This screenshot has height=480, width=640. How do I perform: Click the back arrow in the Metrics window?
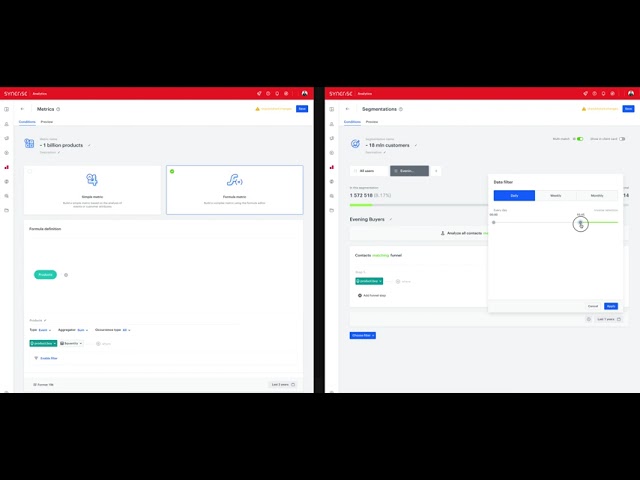tap(22, 109)
